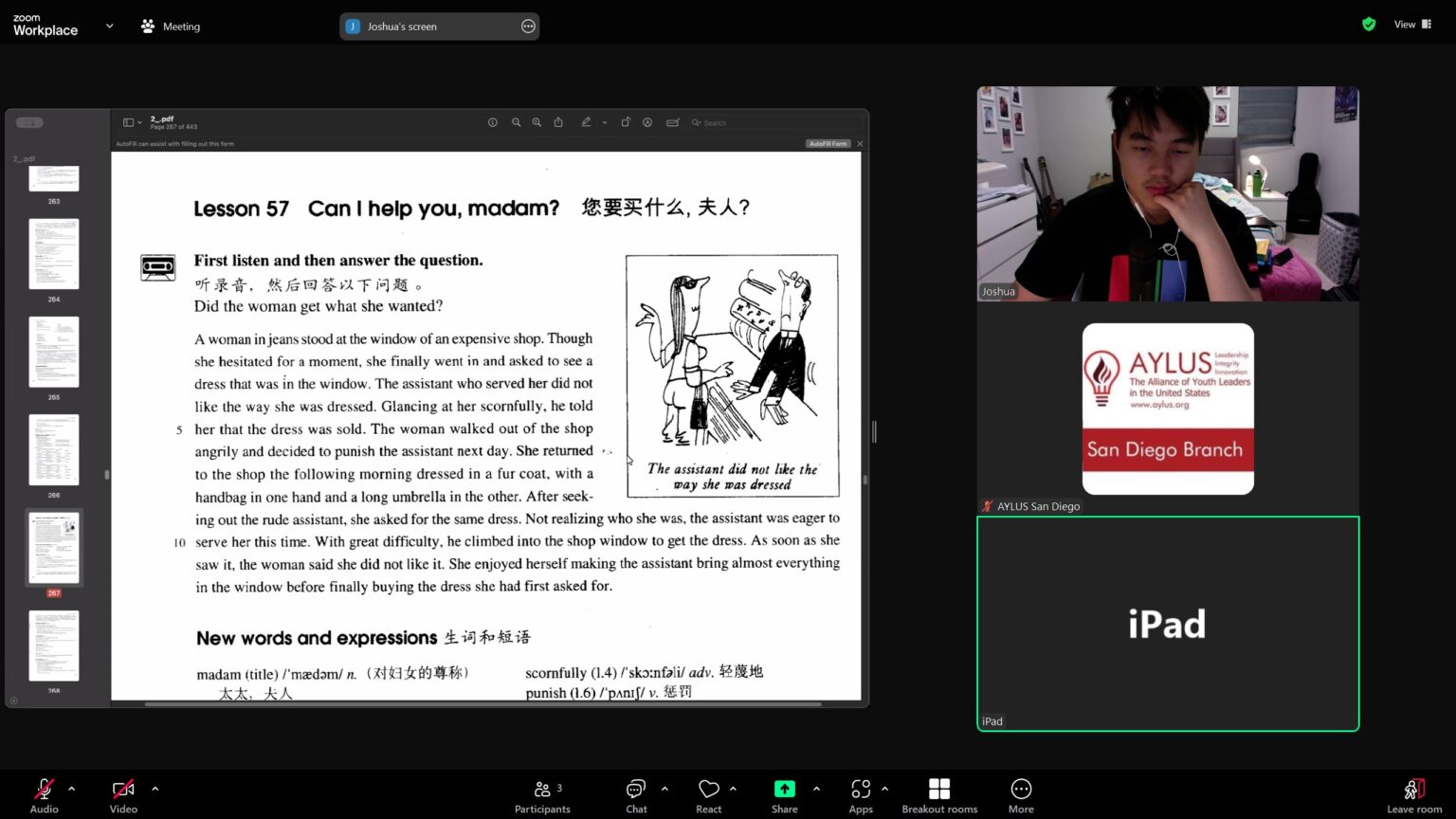Click the Meeting tab in top bar
Image resolution: width=1456 pixels, height=819 pixels.
(171, 27)
